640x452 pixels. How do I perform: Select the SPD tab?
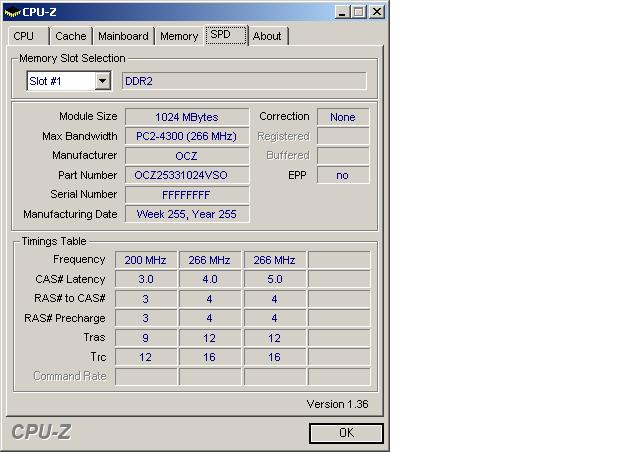pyautogui.click(x=226, y=35)
